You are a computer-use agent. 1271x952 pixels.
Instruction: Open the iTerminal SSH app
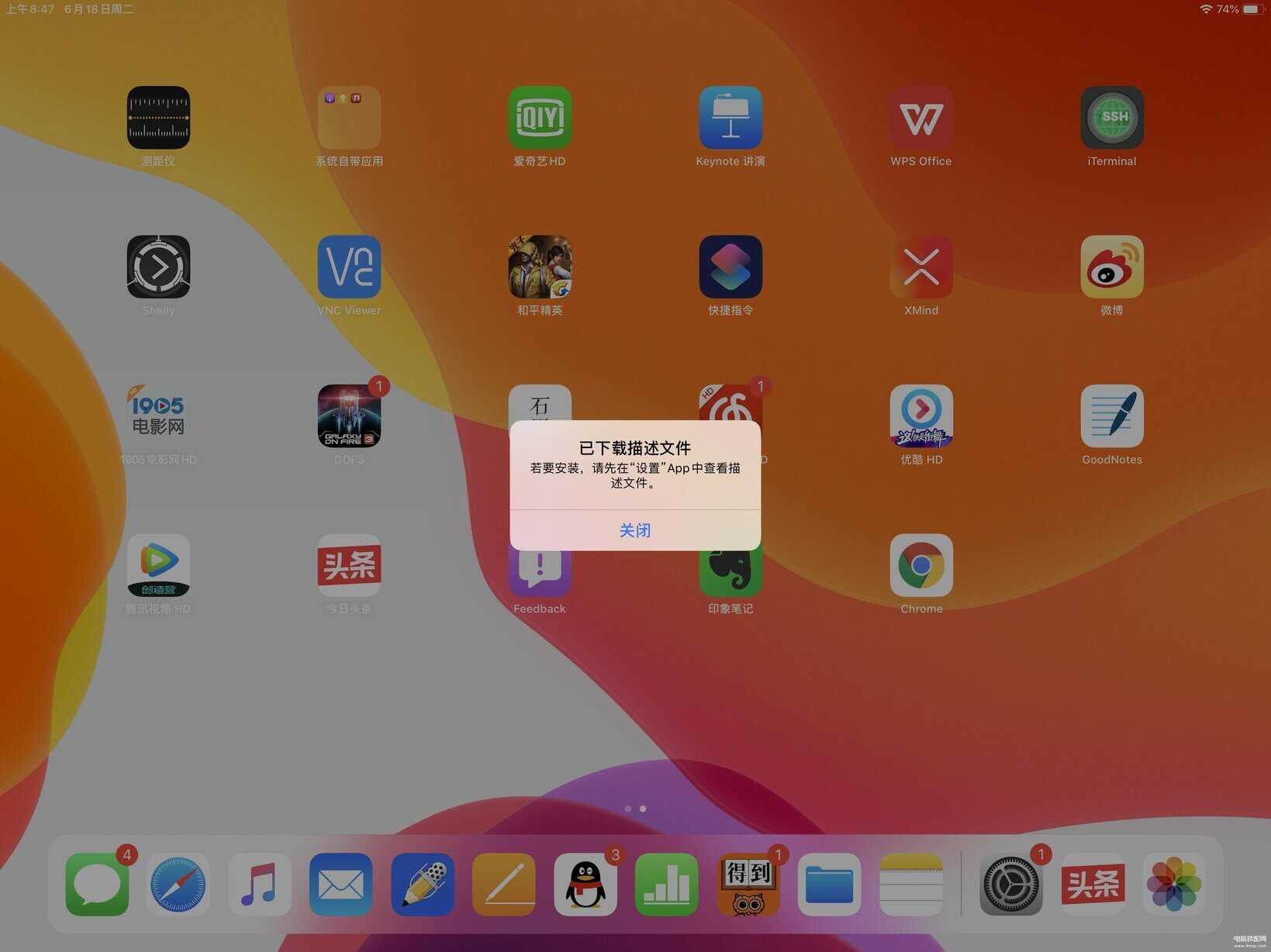click(1112, 118)
